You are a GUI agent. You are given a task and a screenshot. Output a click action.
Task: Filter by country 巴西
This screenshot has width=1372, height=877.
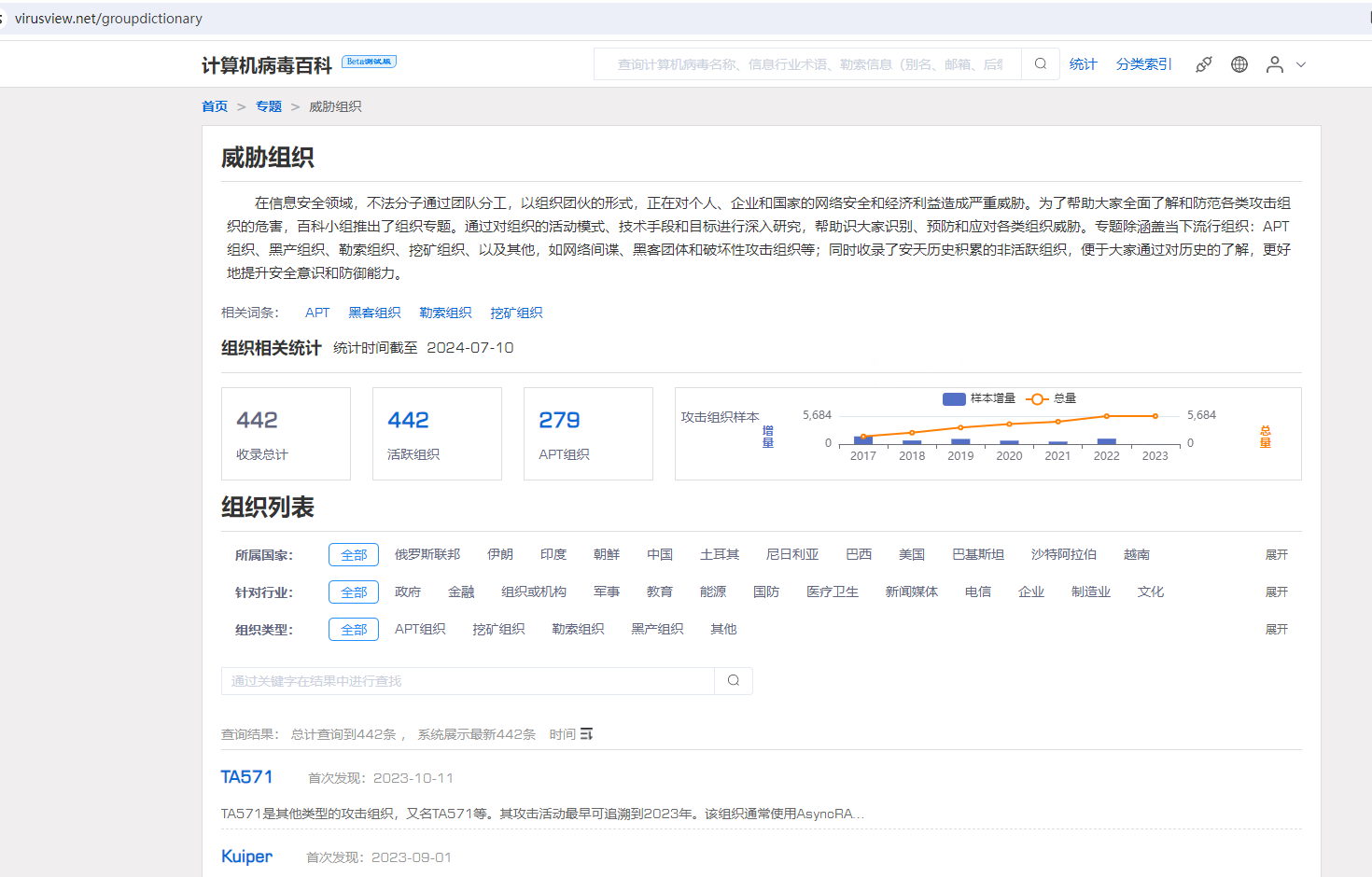(859, 554)
